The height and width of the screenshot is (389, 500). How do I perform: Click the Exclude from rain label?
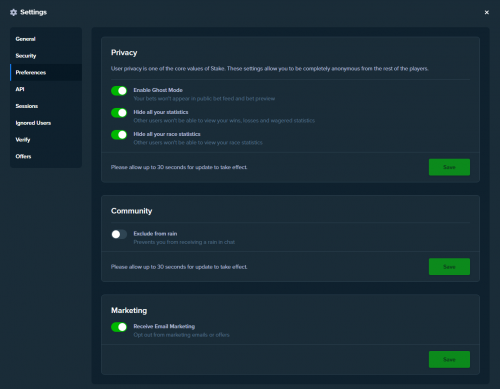155,234
